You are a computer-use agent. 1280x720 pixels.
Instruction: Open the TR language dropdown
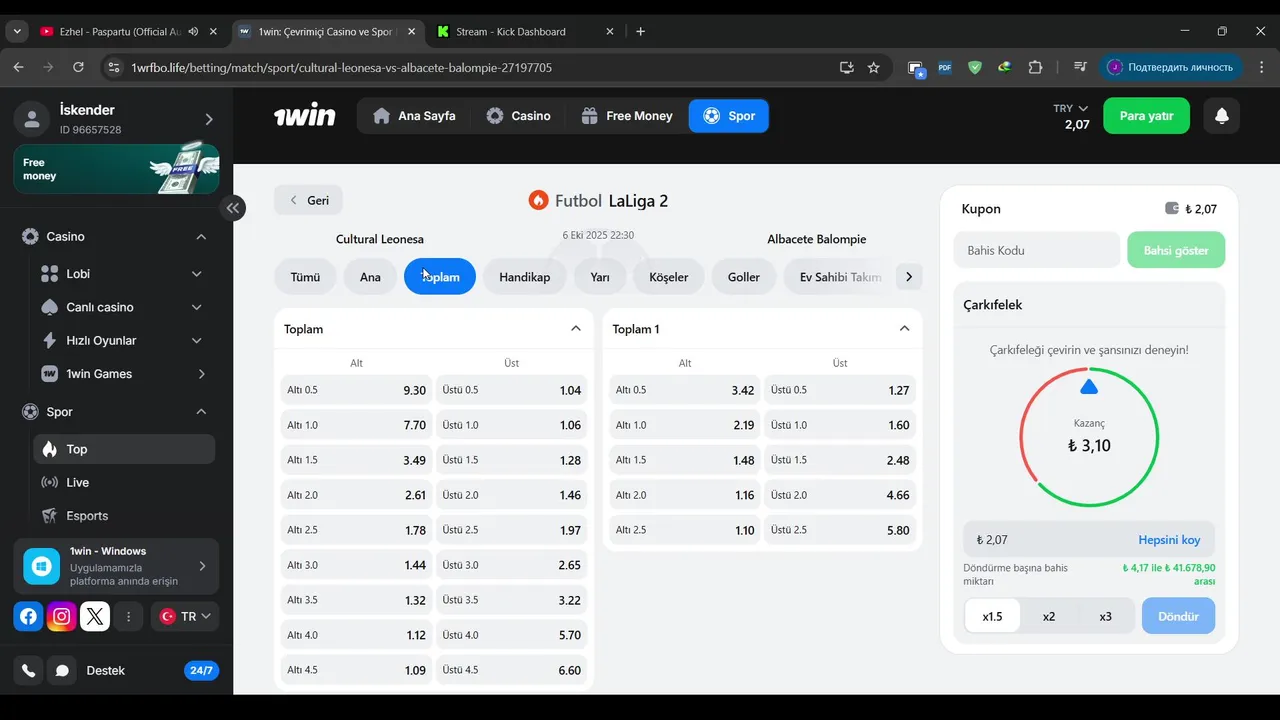(185, 616)
